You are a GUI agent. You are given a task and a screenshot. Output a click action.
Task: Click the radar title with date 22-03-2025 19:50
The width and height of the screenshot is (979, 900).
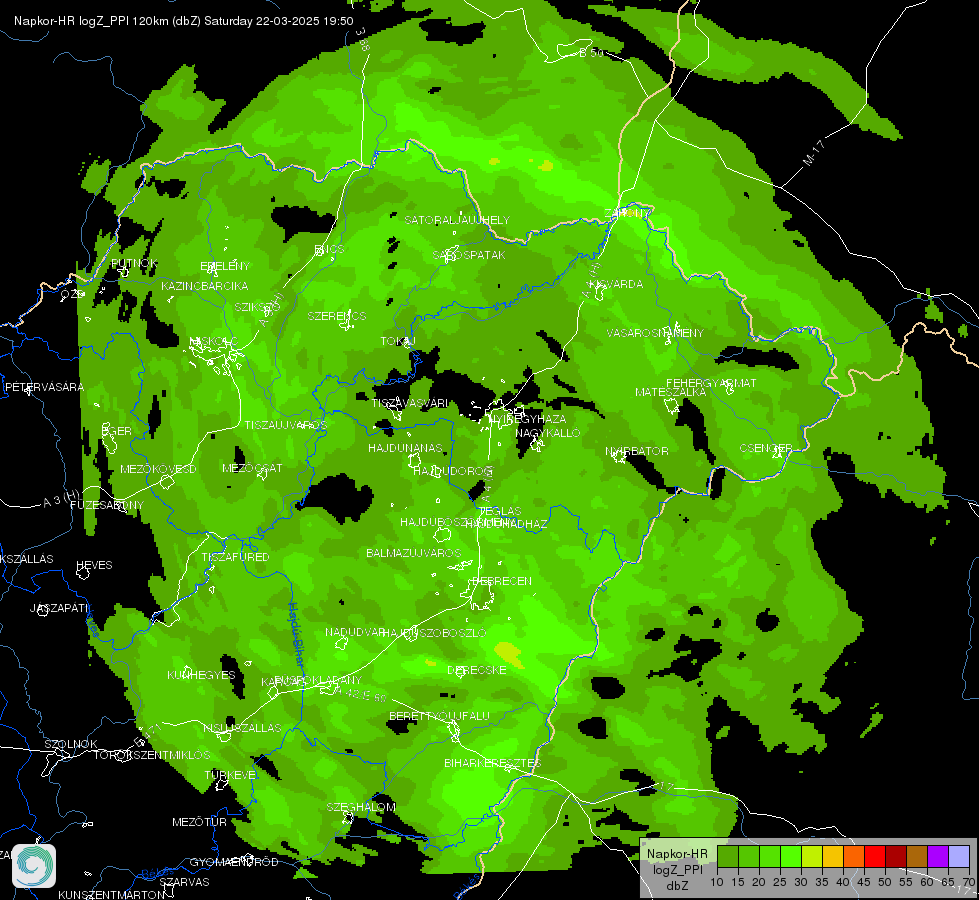(184, 21)
